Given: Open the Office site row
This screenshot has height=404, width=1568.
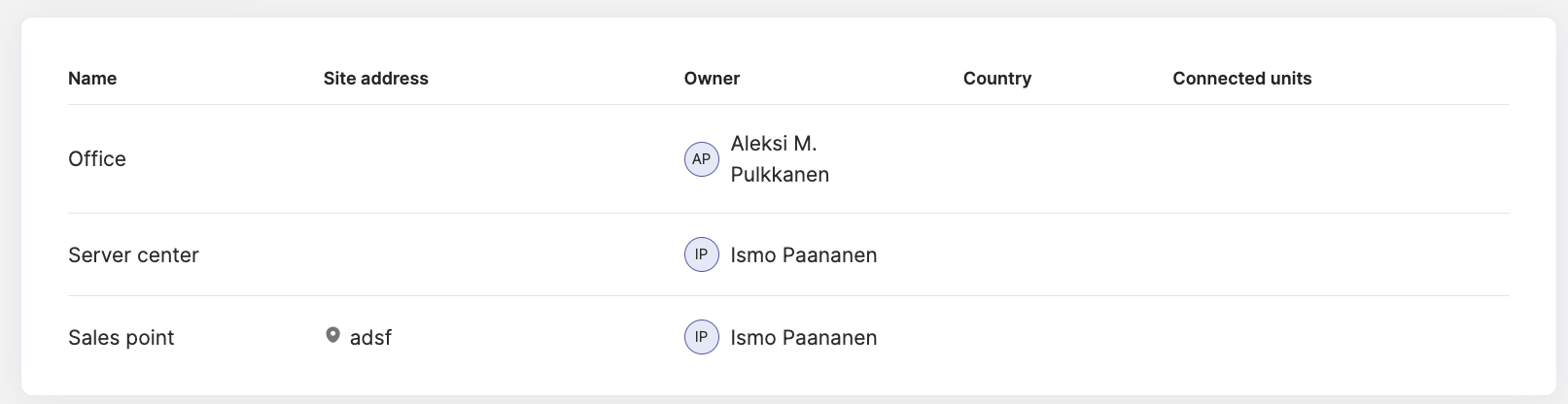Looking at the screenshot, I should coord(788,159).
